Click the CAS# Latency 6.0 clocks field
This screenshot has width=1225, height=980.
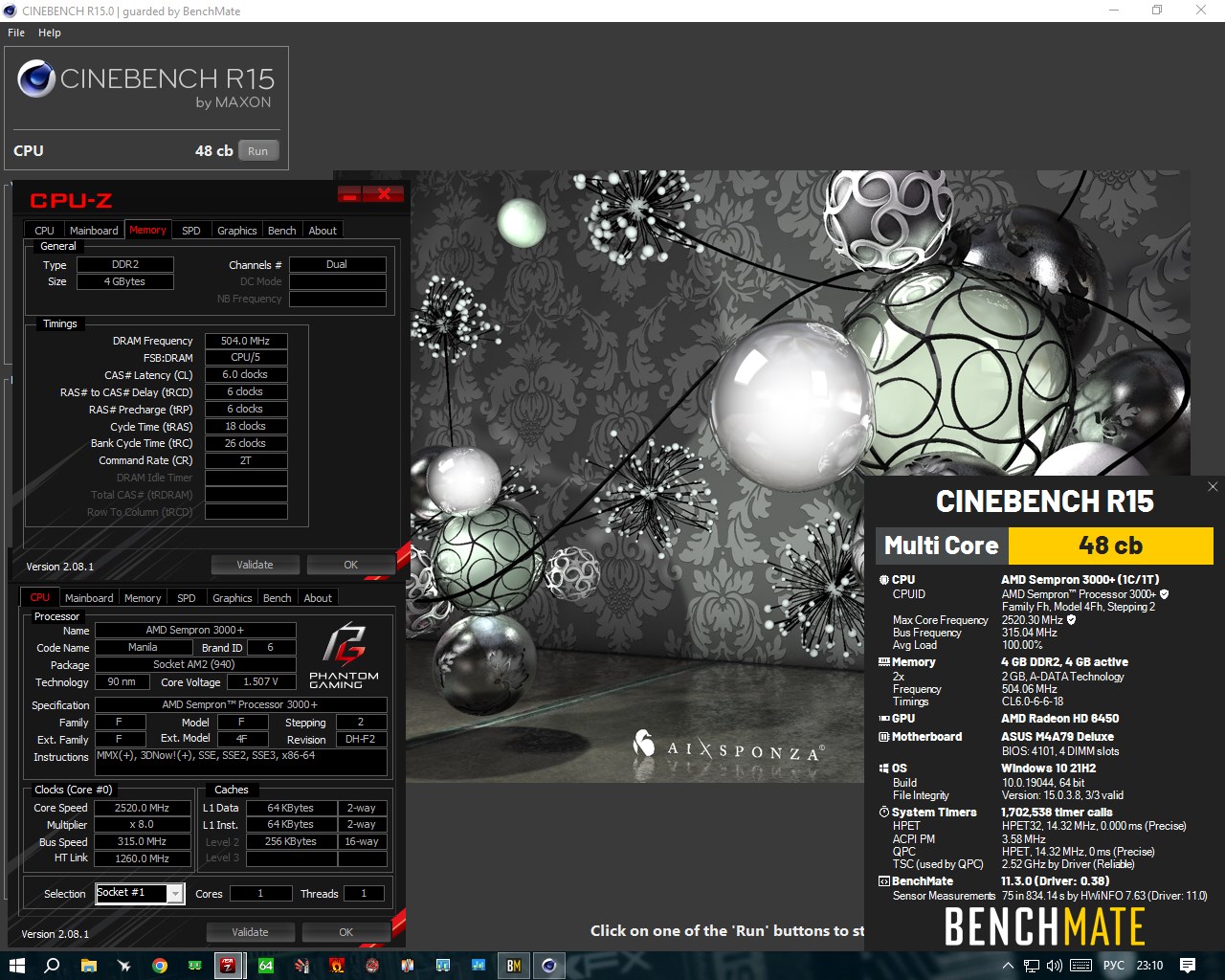coord(246,375)
